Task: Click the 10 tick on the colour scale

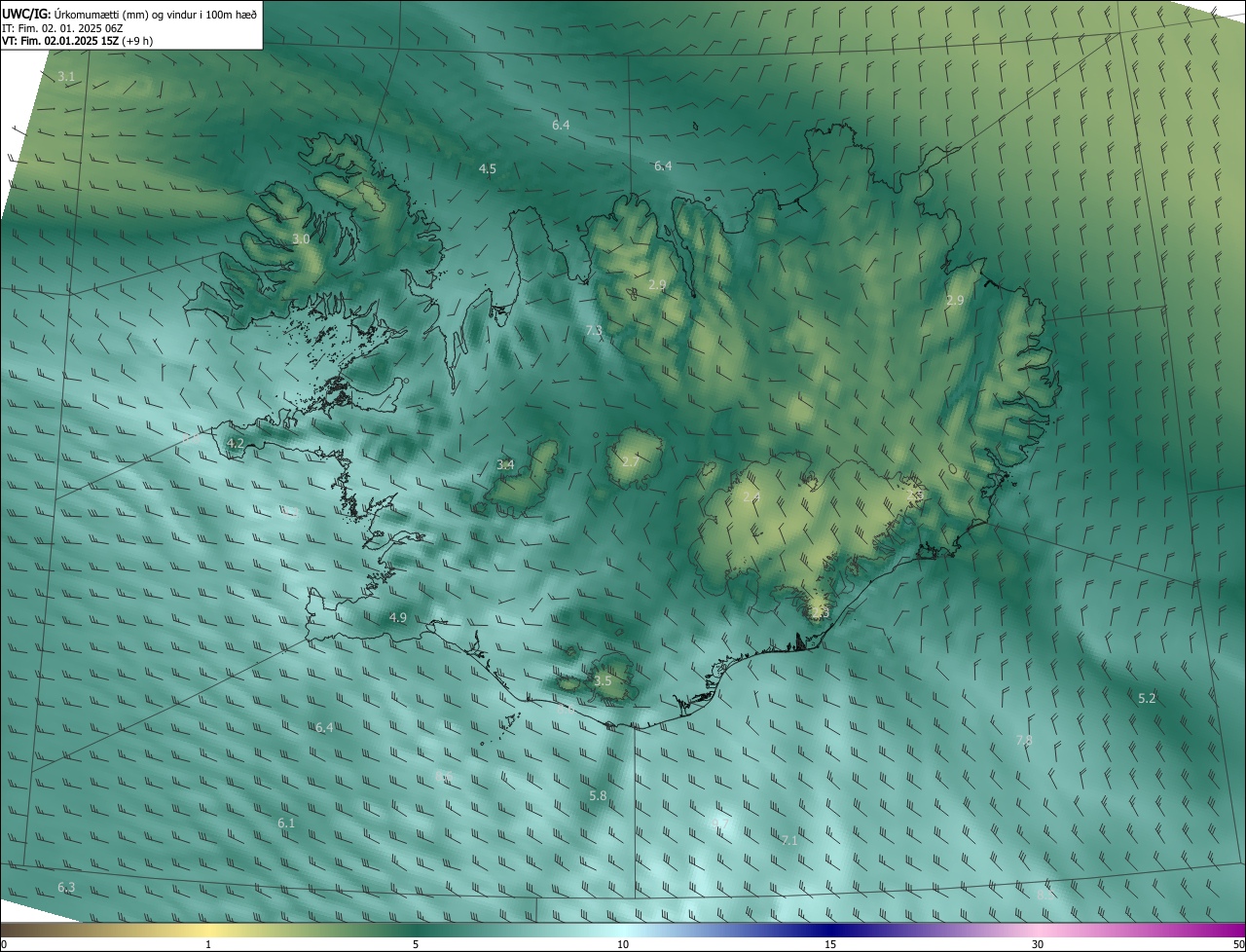Action: pyautogui.click(x=623, y=945)
